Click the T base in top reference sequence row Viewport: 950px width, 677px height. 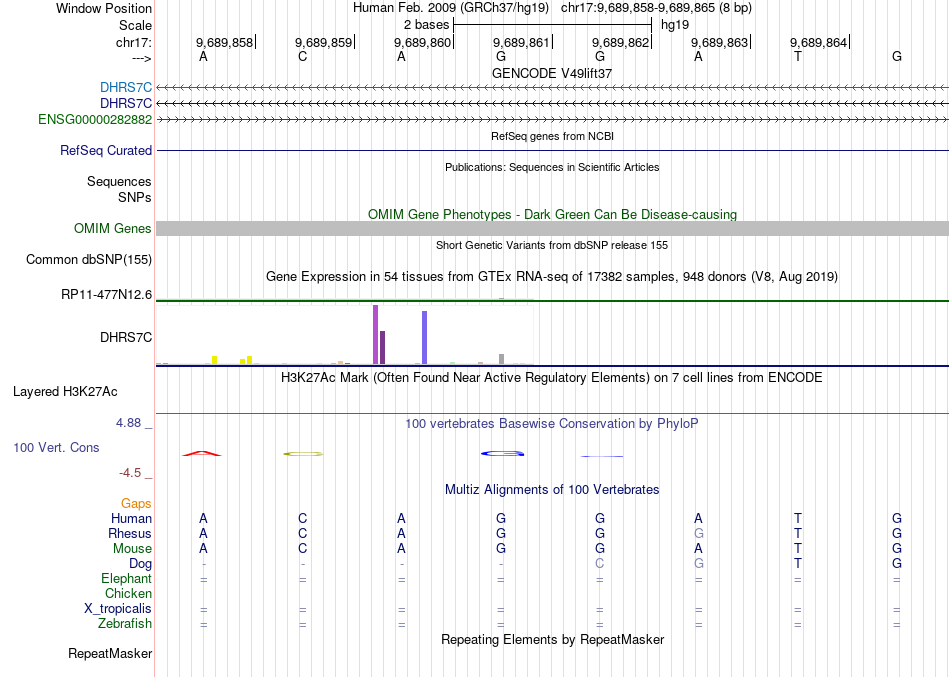click(797, 56)
